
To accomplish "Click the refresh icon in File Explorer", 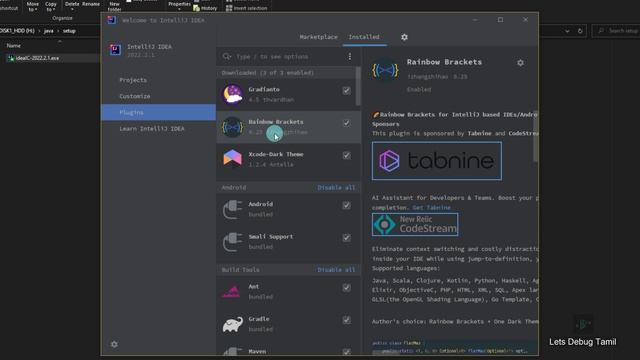I will tap(580, 31).
